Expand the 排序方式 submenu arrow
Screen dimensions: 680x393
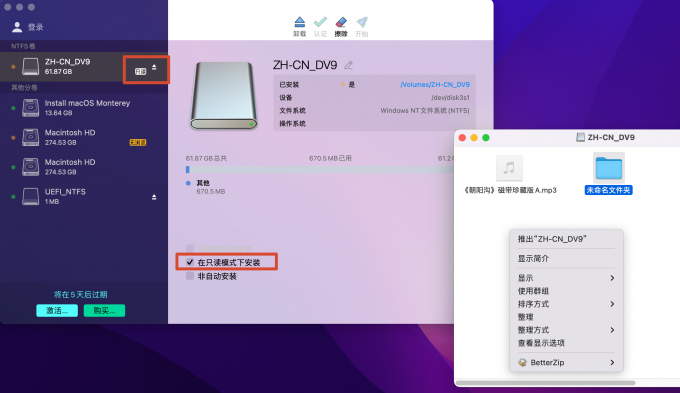tap(612, 304)
